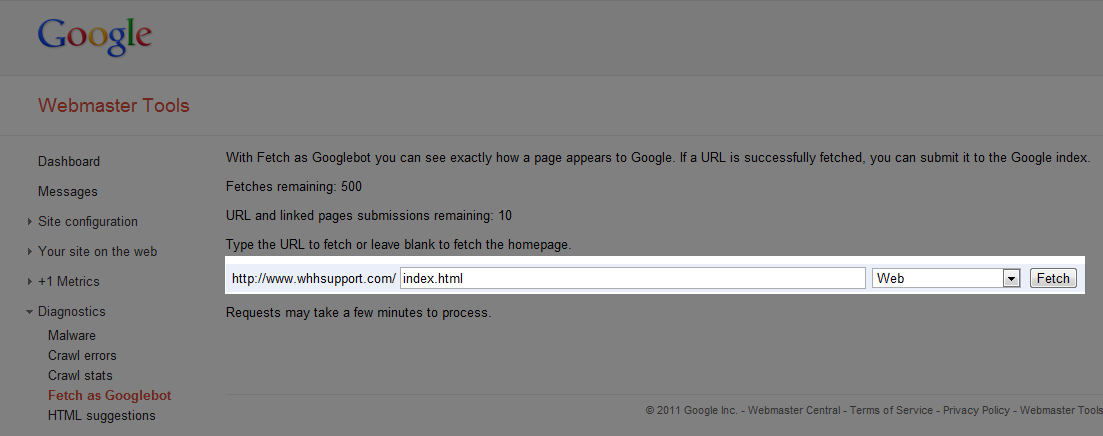Click the URL path input field
Viewport: 1103px width, 436px height.
(632, 279)
